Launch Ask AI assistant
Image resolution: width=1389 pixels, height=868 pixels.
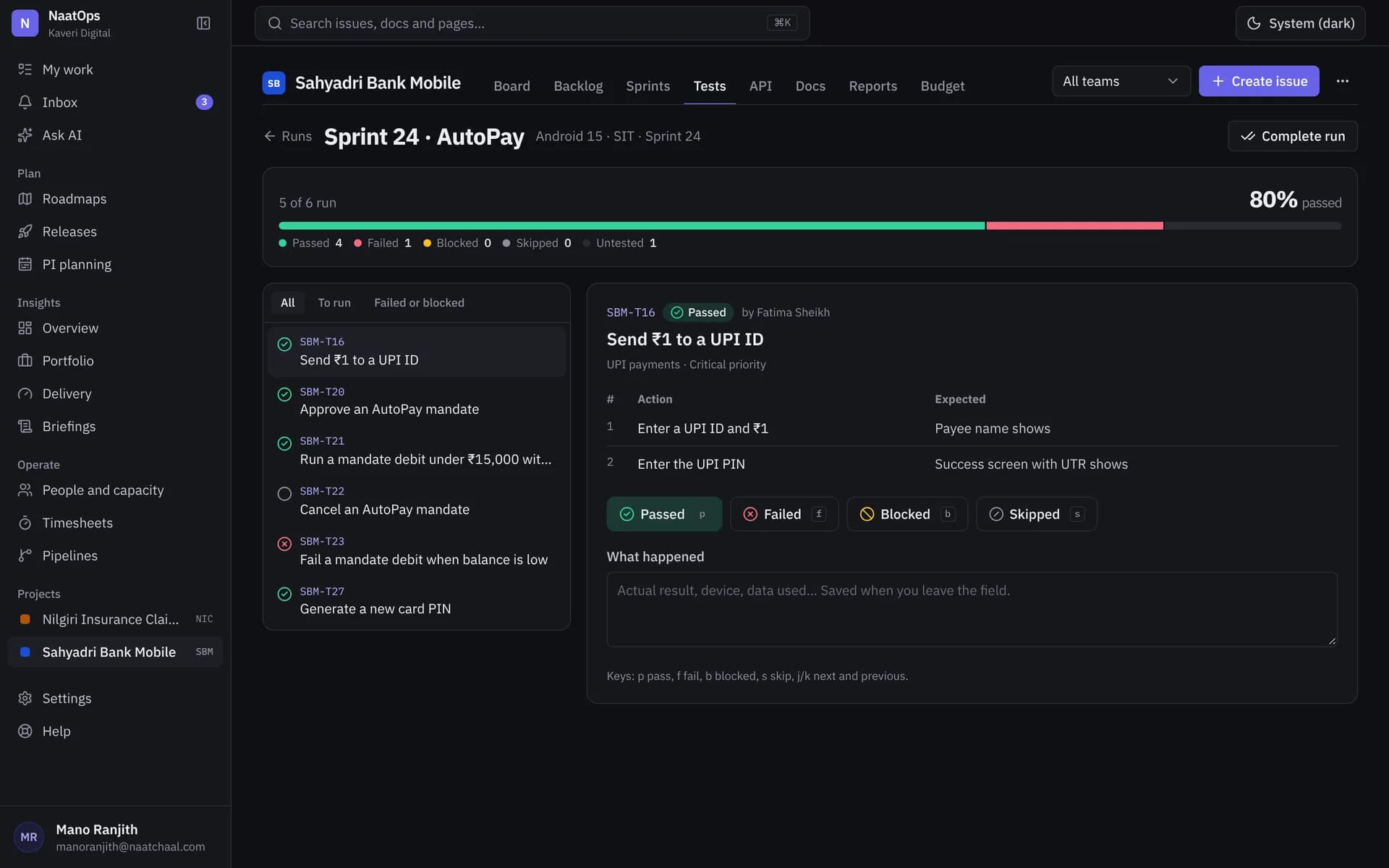(115, 135)
